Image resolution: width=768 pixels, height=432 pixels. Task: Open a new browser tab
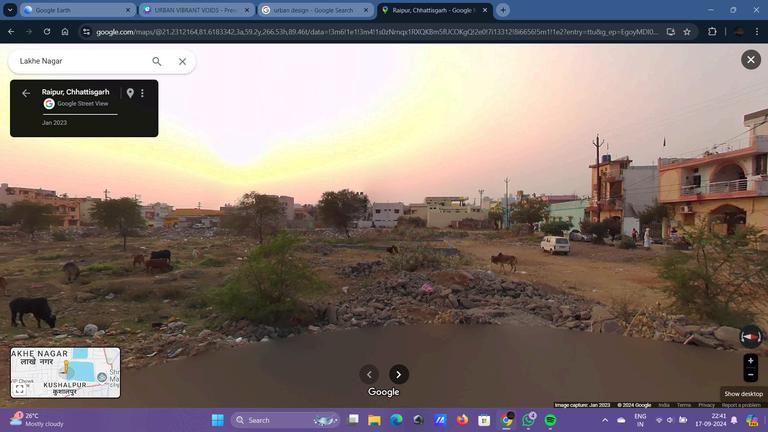tap(503, 10)
